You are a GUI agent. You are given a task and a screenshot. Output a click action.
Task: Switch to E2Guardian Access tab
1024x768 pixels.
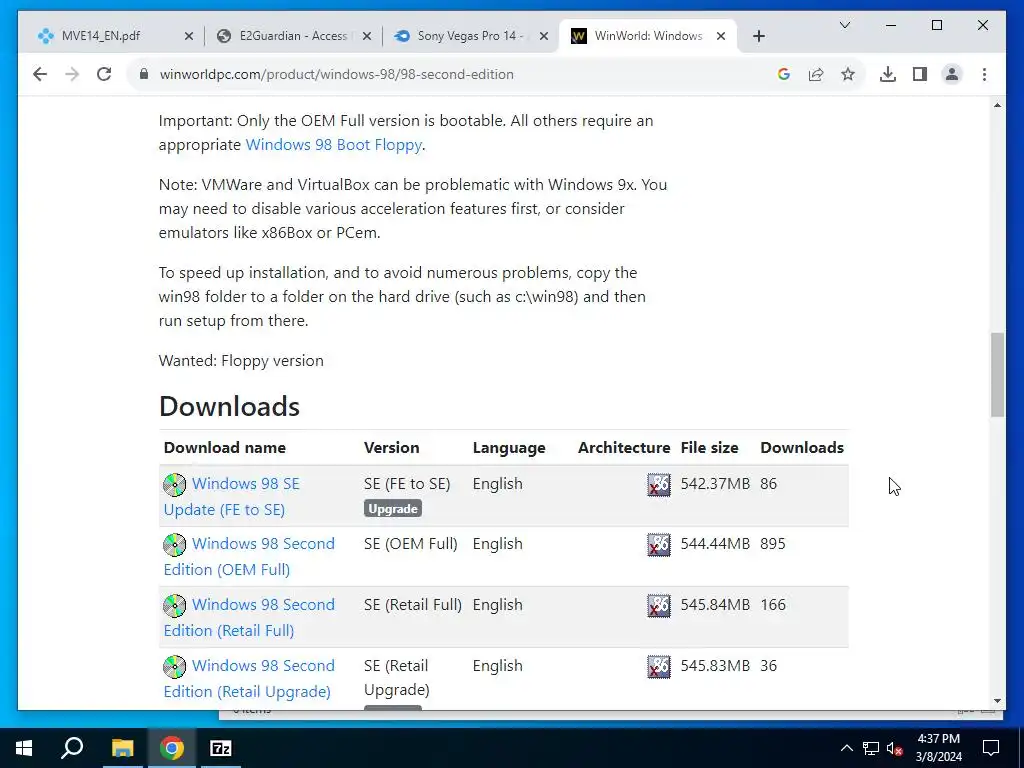point(294,36)
